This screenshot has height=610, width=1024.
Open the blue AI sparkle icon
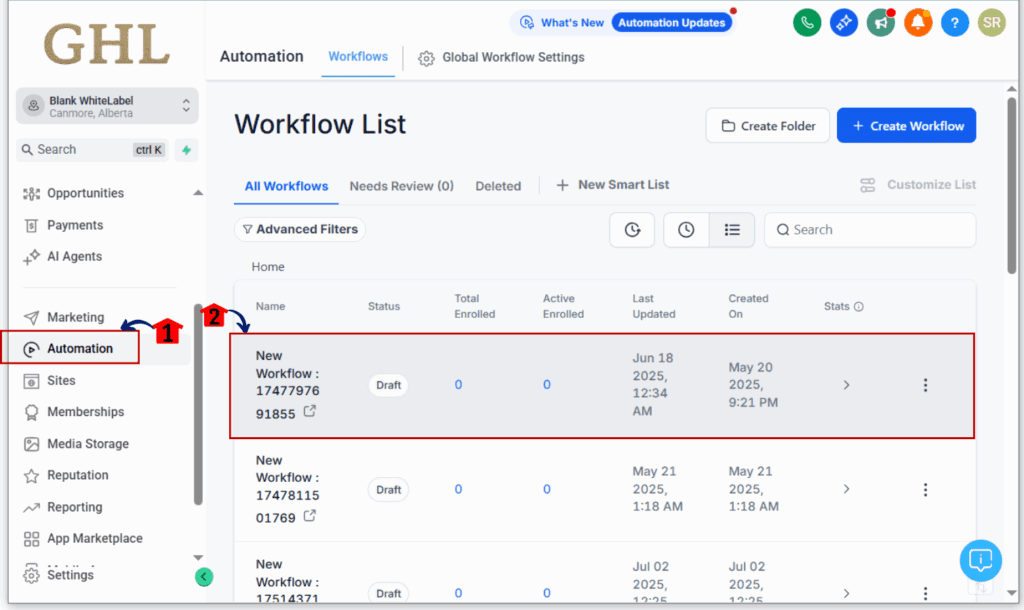click(x=844, y=23)
